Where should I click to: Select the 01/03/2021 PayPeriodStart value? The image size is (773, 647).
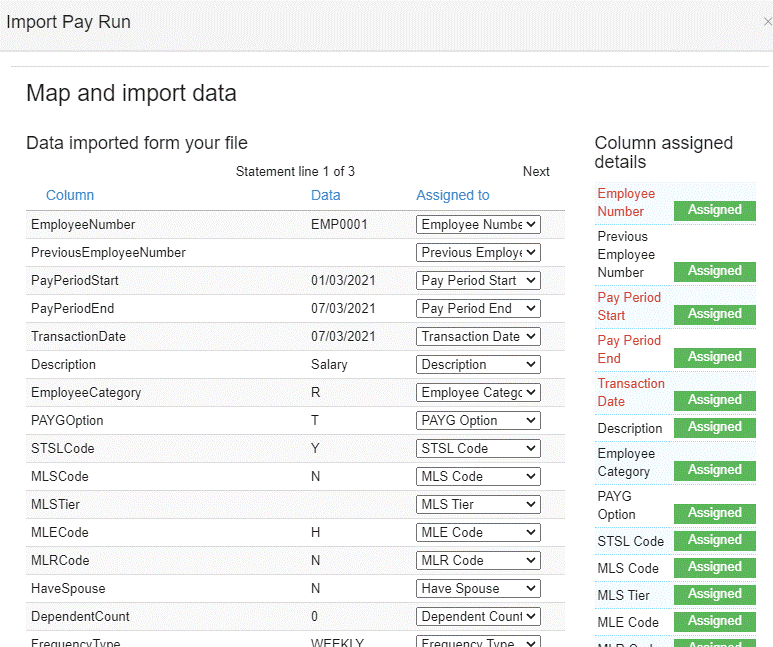click(343, 281)
